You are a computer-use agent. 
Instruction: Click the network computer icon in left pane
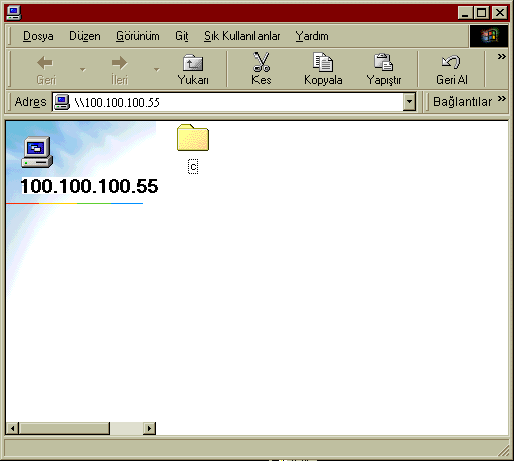(x=37, y=152)
